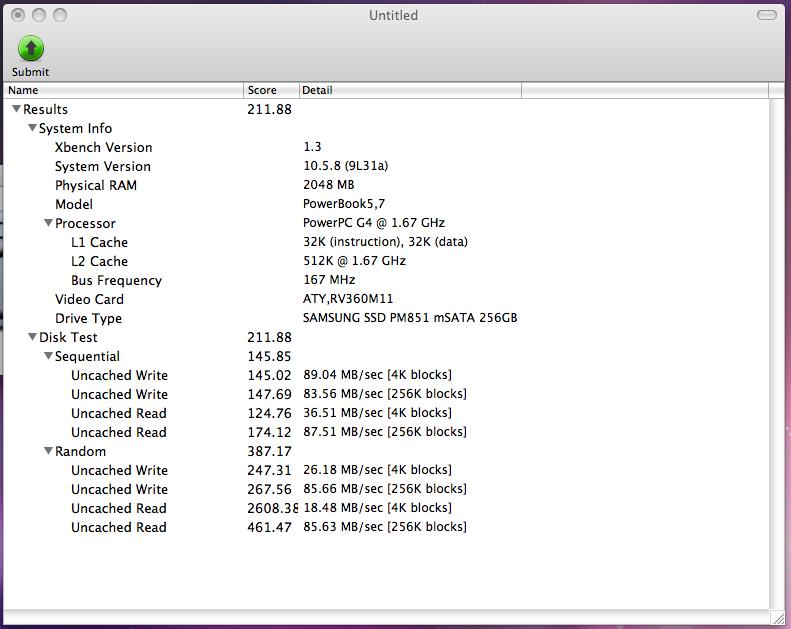Click the score value 147.69
This screenshot has height=629, width=791.
269,394
